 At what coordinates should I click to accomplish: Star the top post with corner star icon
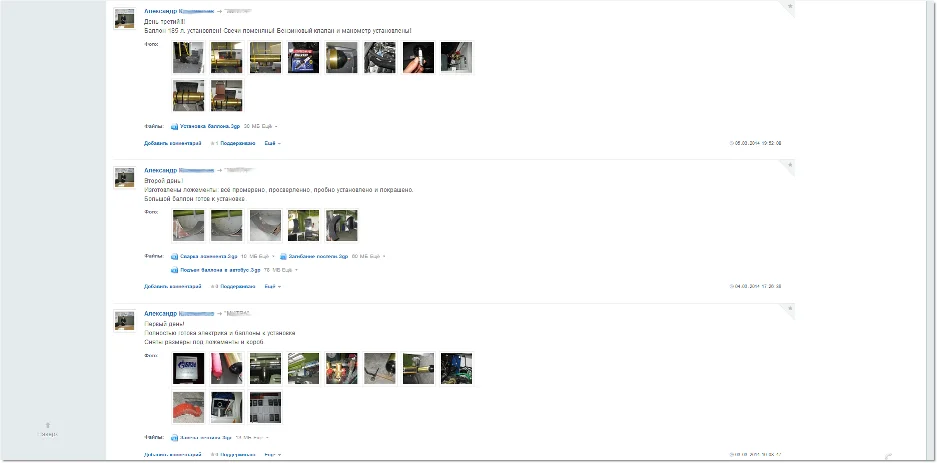tap(790, 6)
